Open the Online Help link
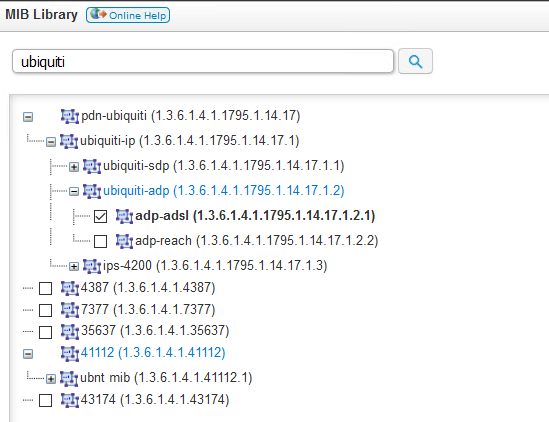549x422 pixels. pos(128,15)
